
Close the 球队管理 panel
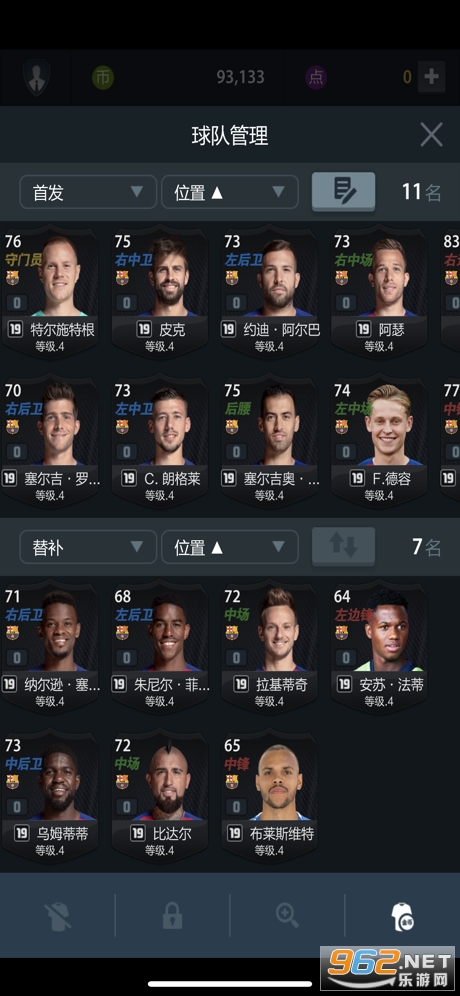pyautogui.click(x=431, y=135)
